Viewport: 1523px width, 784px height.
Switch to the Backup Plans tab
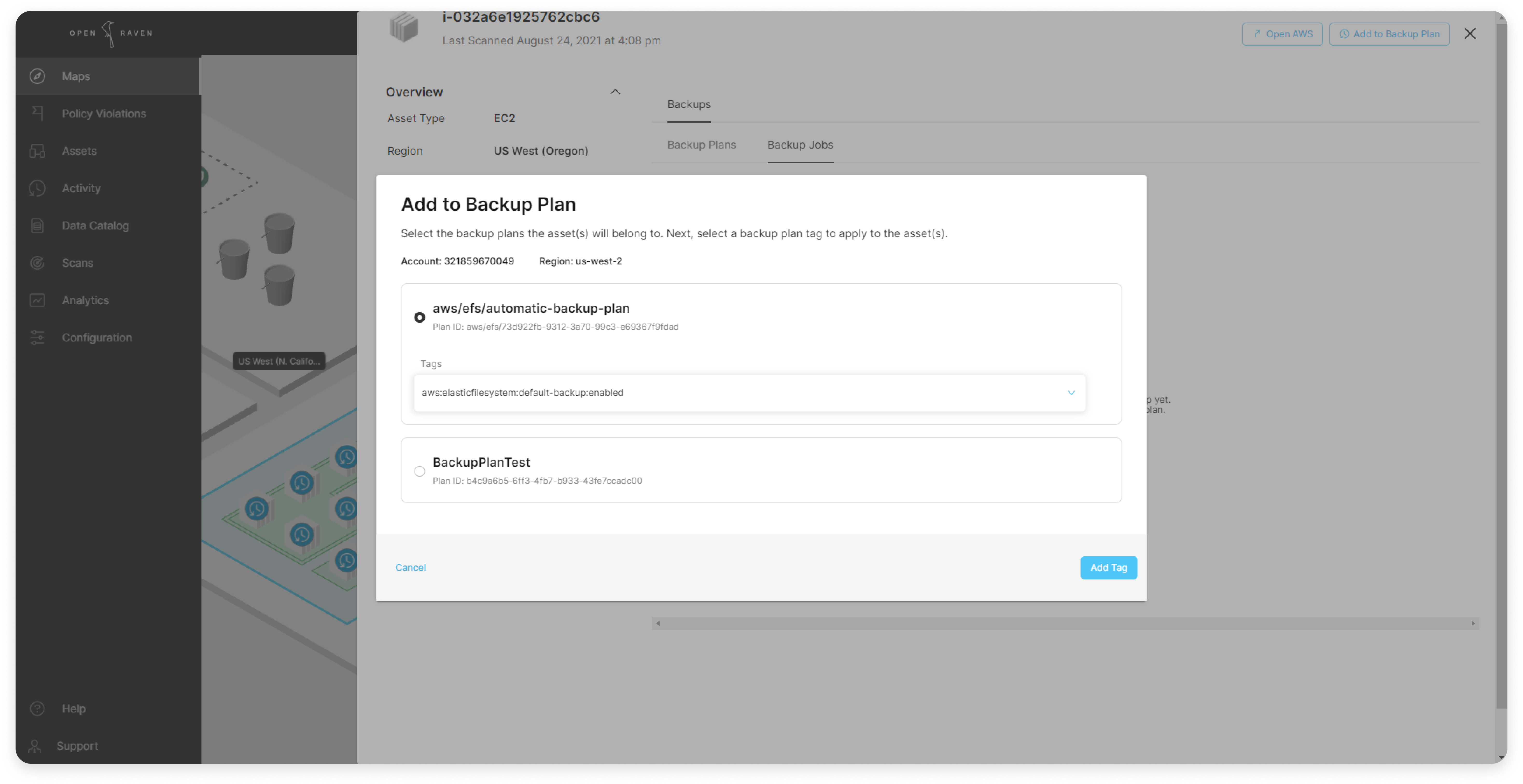701,145
